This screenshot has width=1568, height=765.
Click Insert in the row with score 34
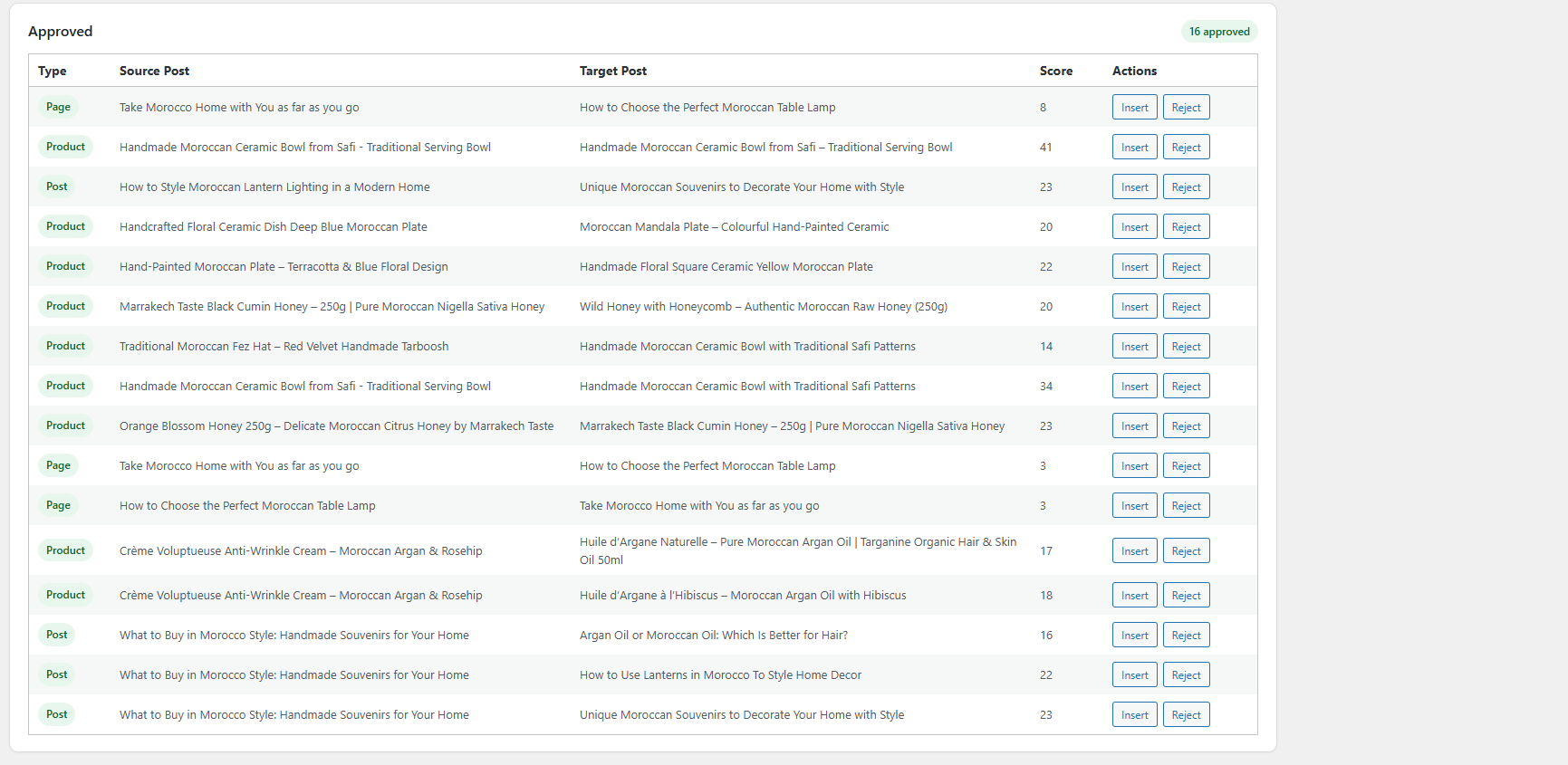coord(1134,387)
